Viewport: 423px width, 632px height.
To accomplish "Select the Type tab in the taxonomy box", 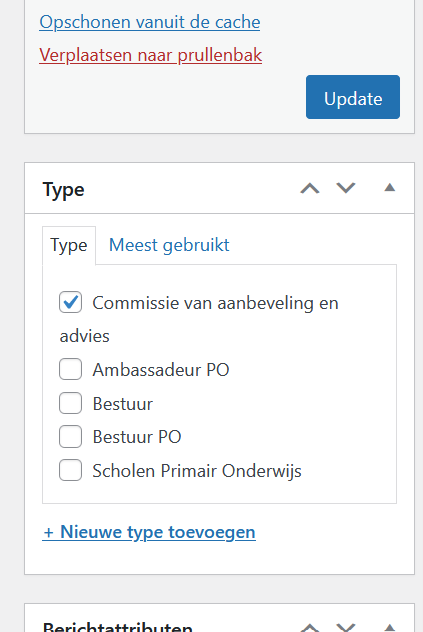I will (69, 245).
